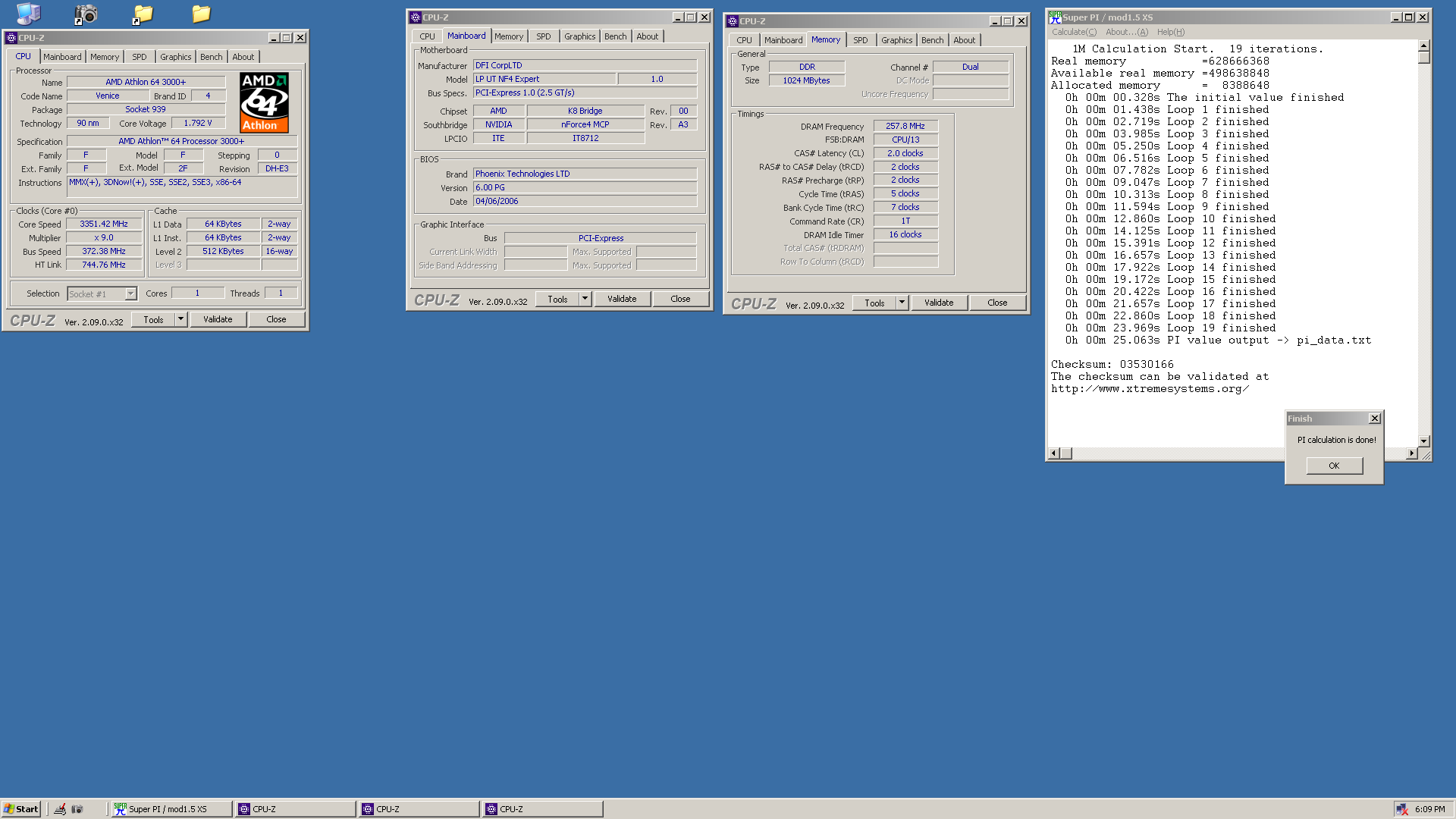
Task: Switch to first CPU-Z taskbar button
Action: coord(295,808)
